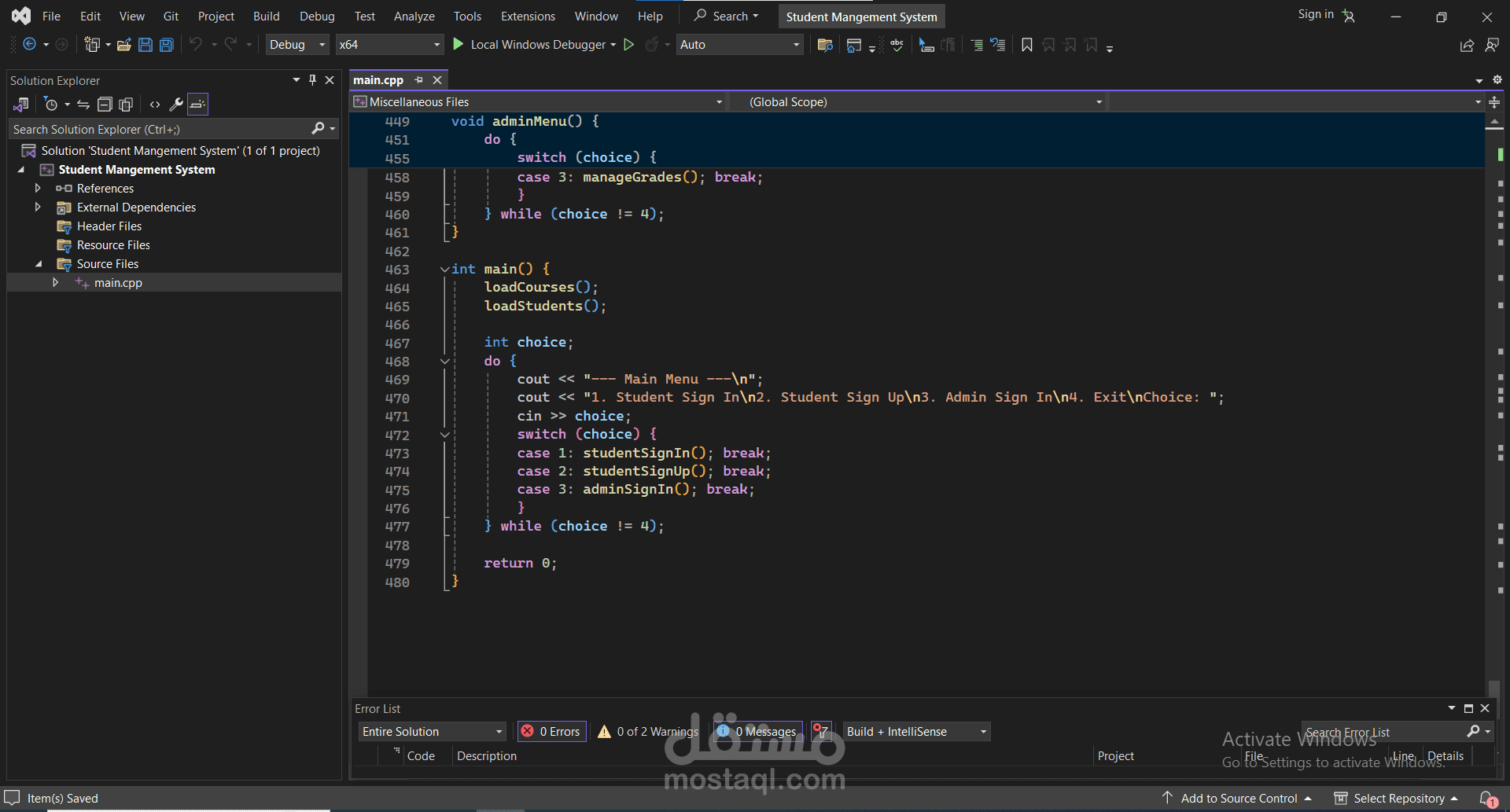Click the spell checker abc icon
Viewport: 1510px width, 812px height.
[897, 45]
